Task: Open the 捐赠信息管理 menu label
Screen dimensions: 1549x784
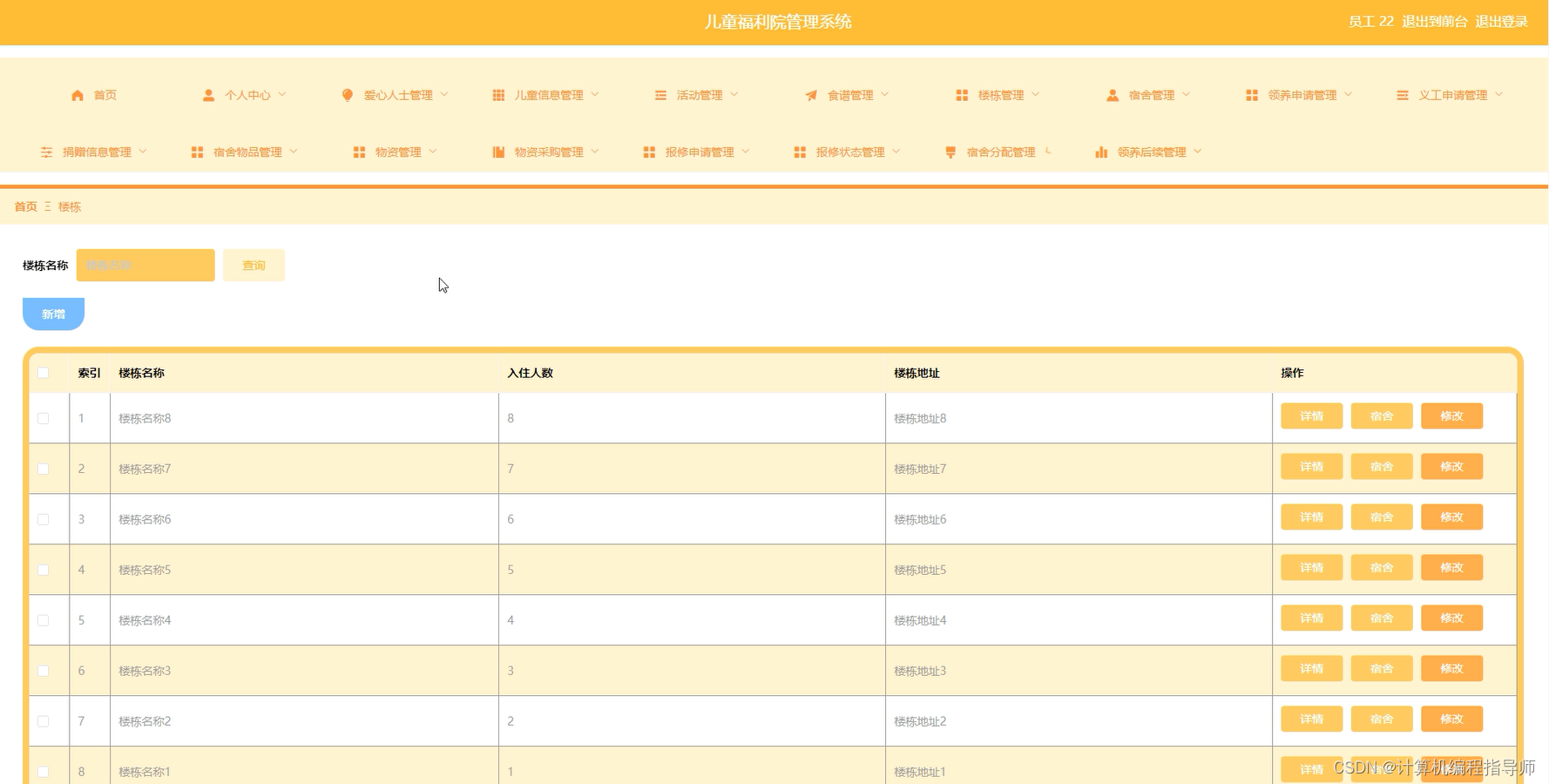Action: 97,152
